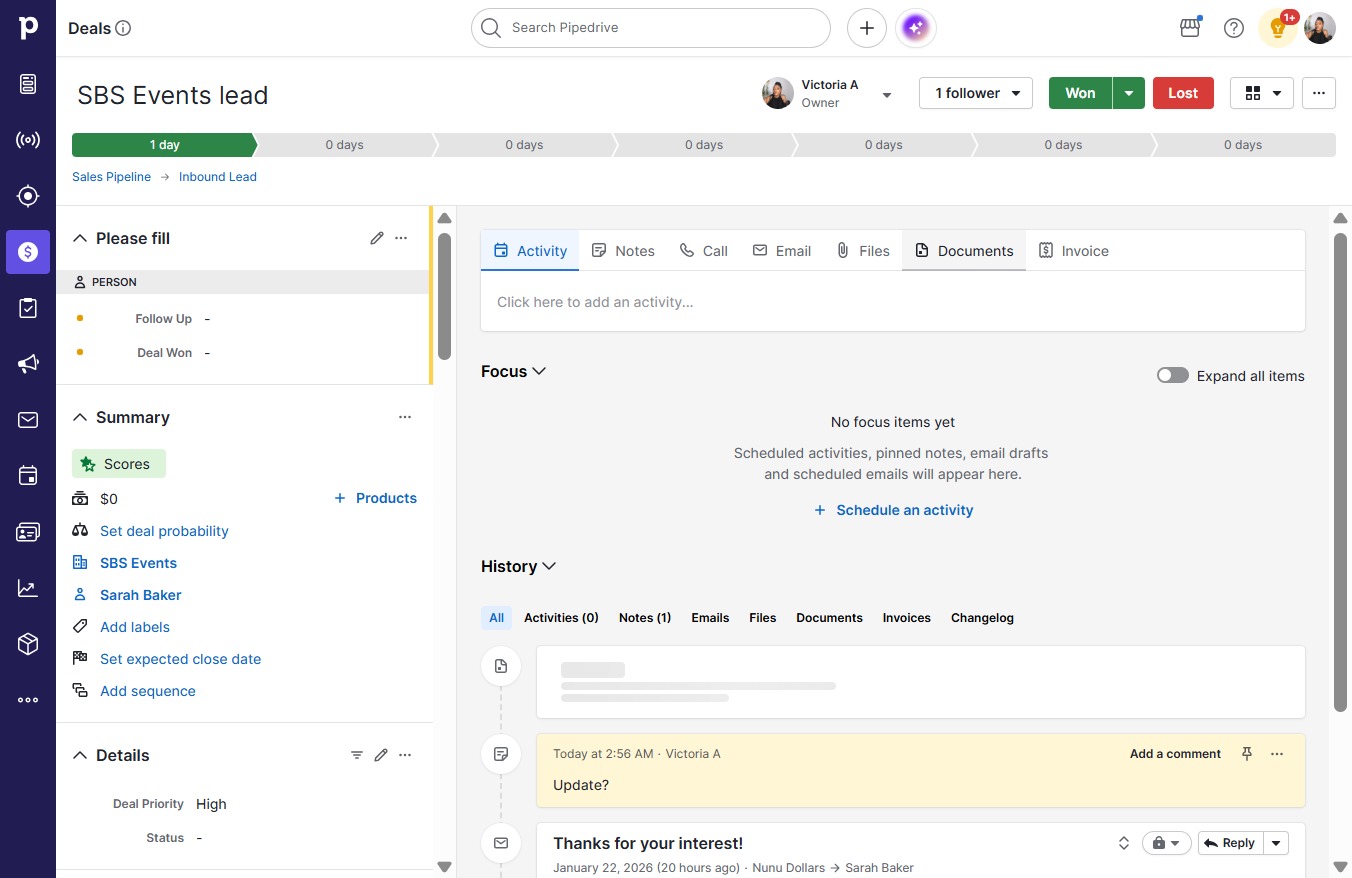Screen dimensions: 1352x878
Task: Open the email privacy lock dropdown
Action: pyautogui.click(x=1166, y=843)
